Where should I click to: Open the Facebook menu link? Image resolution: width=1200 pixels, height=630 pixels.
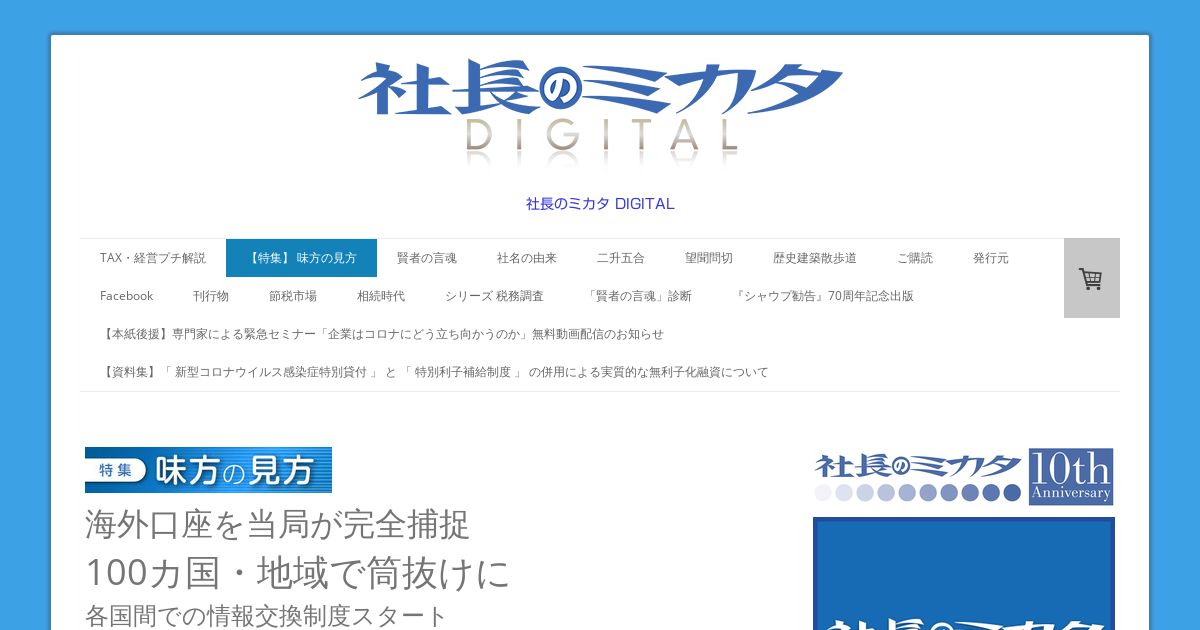point(126,296)
